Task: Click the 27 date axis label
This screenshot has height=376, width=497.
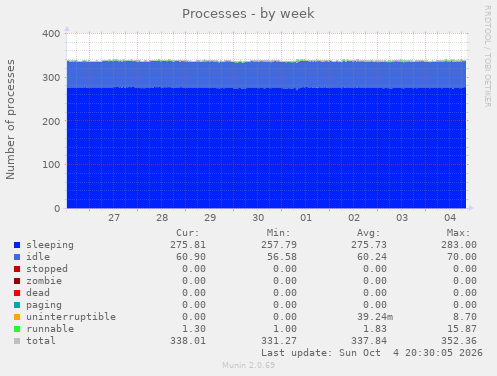Action: coord(114,218)
